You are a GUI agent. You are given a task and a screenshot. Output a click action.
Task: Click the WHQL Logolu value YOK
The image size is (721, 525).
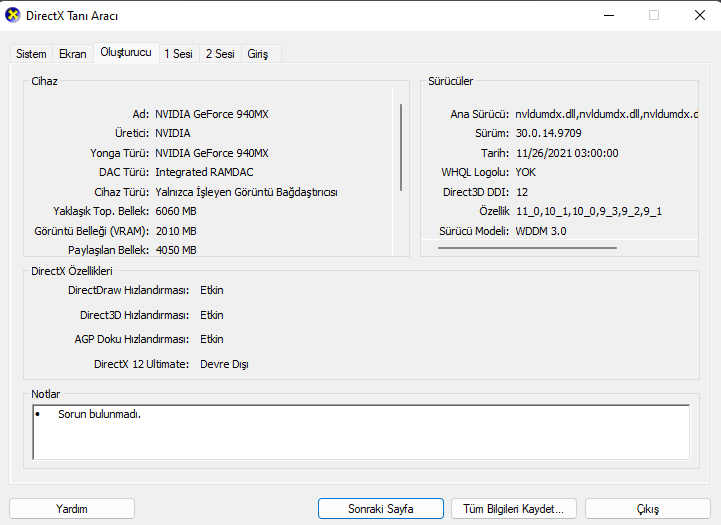pos(526,172)
